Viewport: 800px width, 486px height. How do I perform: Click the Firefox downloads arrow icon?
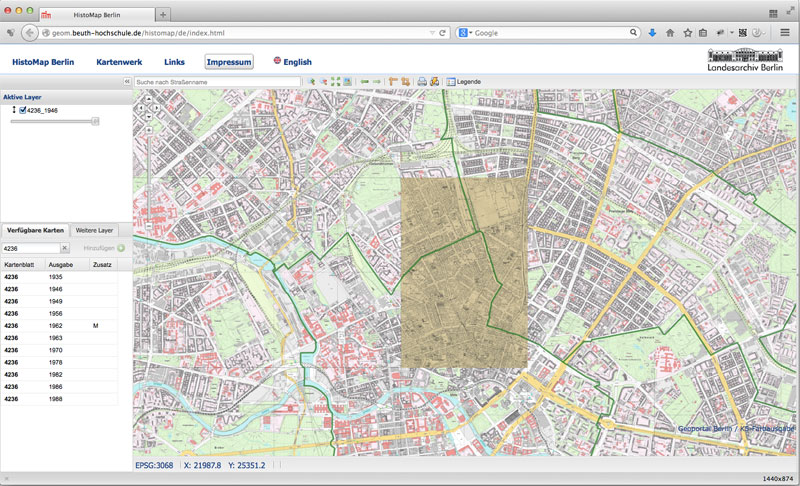tap(652, 33)
